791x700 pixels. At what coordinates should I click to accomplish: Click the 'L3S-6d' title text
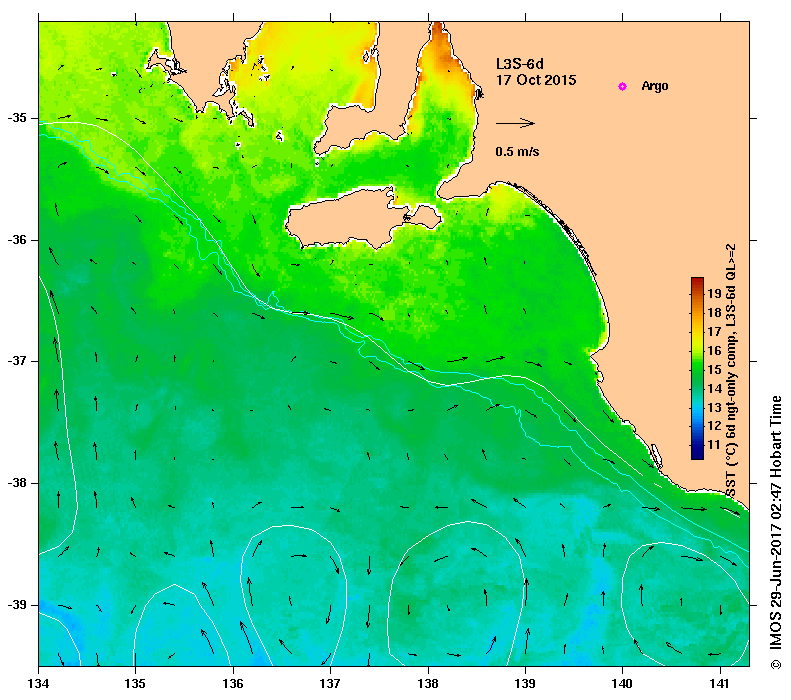[x=520, y=64]
